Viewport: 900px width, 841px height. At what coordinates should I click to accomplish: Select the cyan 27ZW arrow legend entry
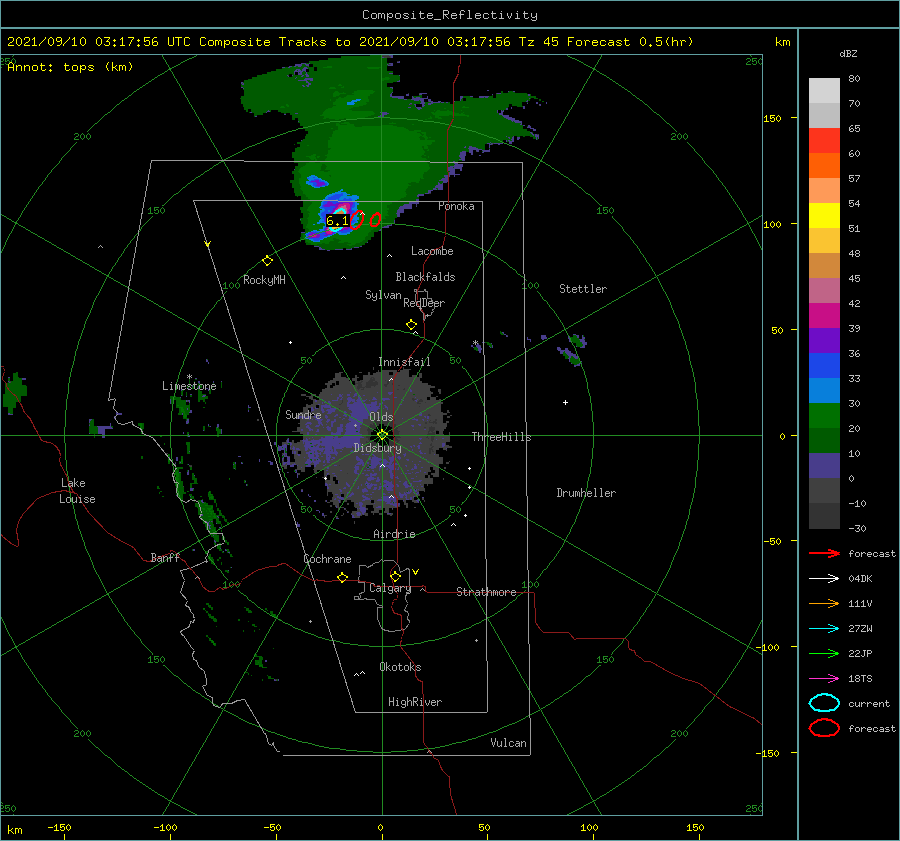[x=824, y=629]
